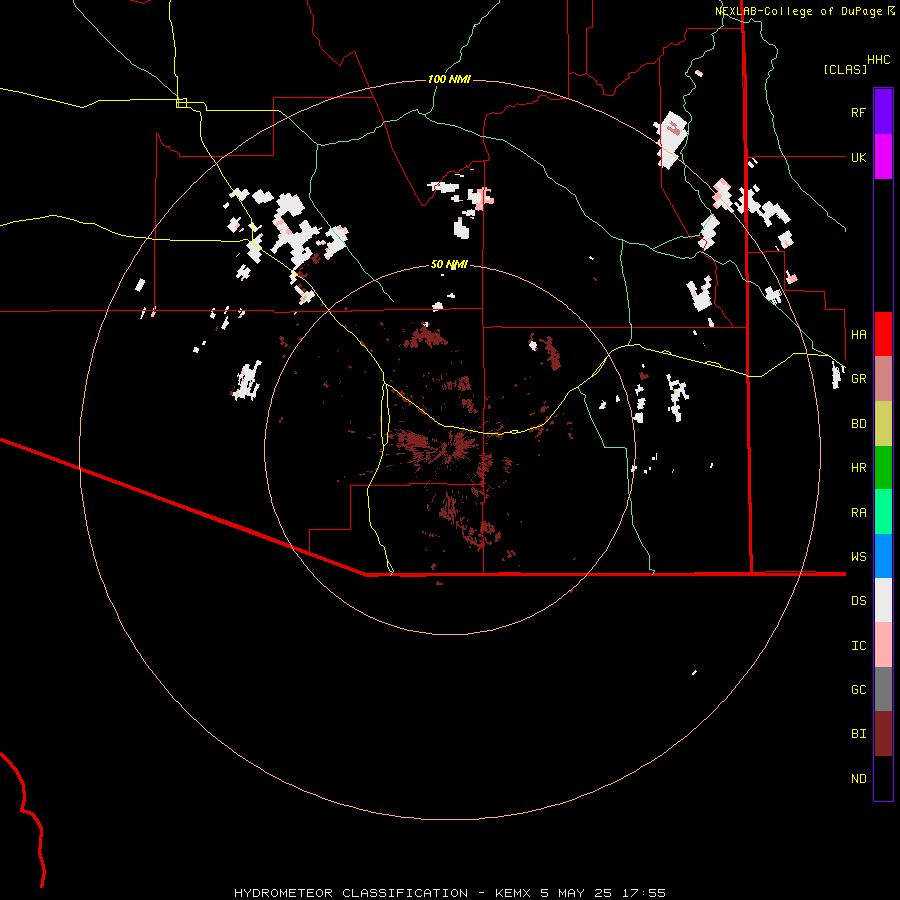Click the RA light green swatch

point(883,512)
